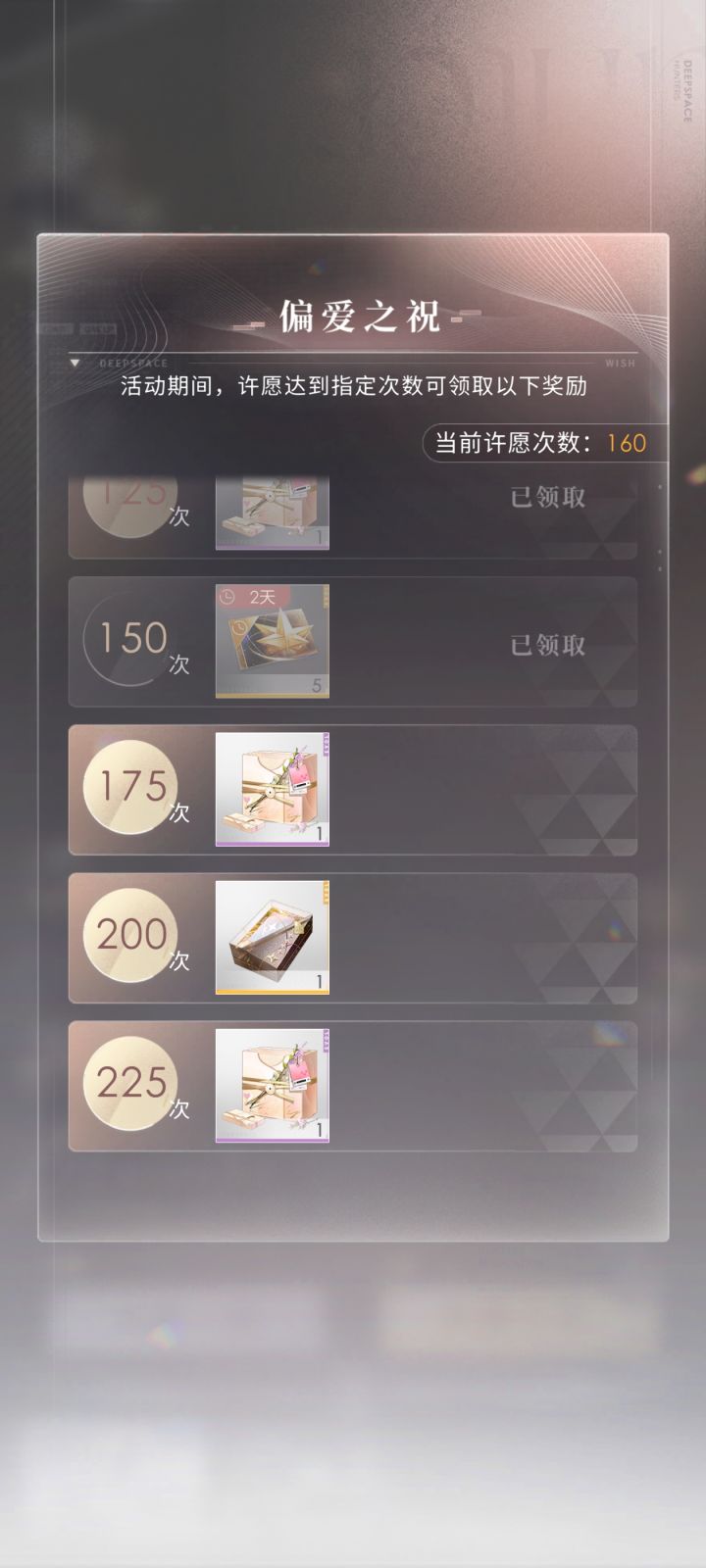Select the 225 milestone circle badge
The image size is (706, 1568).
(x=130, y=1083)
